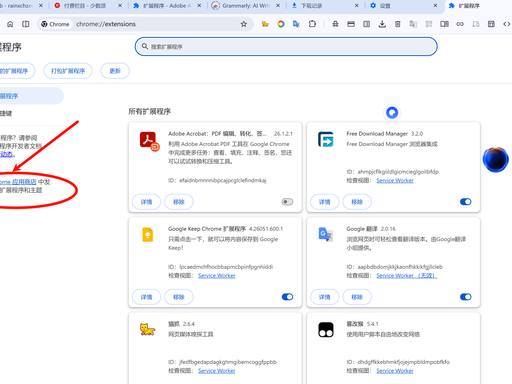The height and width of the screenshot is (384, 512).
Task: Click the small blue circle floating icon
Action: pos(392,113)
